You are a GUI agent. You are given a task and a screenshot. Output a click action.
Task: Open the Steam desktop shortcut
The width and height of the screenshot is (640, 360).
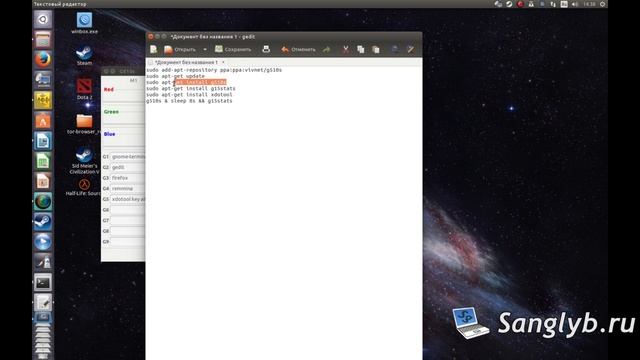pyautogui.click(x=84, y=56)
